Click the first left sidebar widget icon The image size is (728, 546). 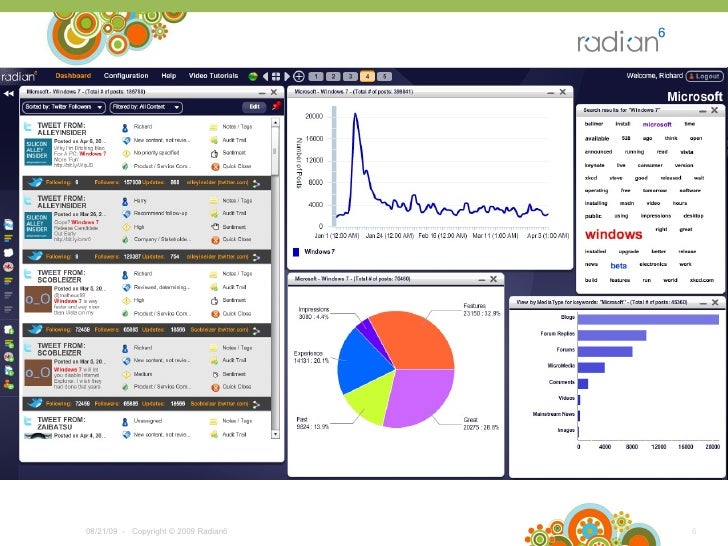coord(9,225)
